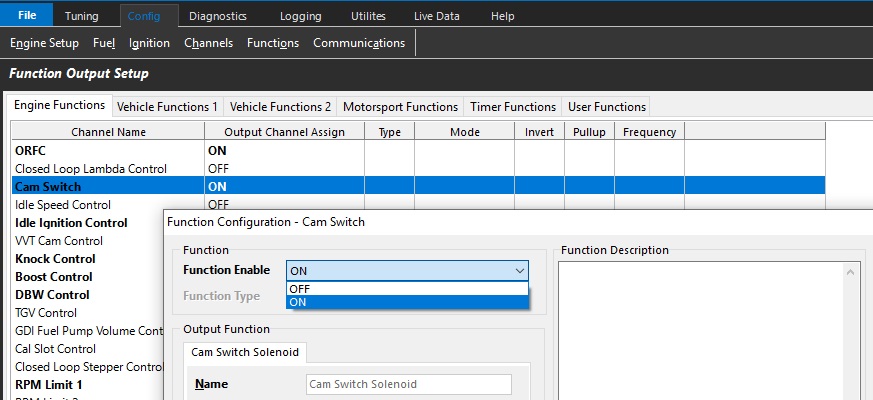
Task: Select the User Functions tab
Action: (607, 107)
